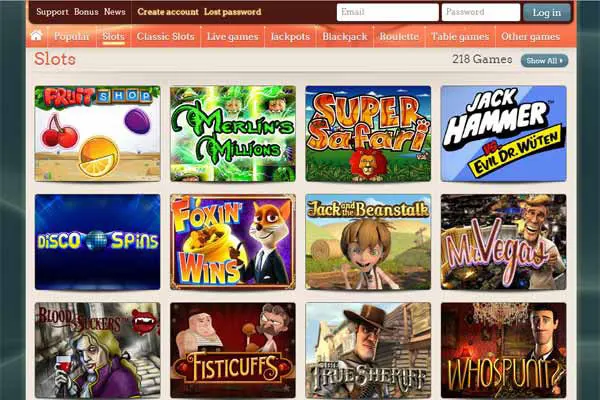Viewport: 600px width, 400px height.
Task: Open the Foxin' Wins game thumbnail
Action: [233, 242]
